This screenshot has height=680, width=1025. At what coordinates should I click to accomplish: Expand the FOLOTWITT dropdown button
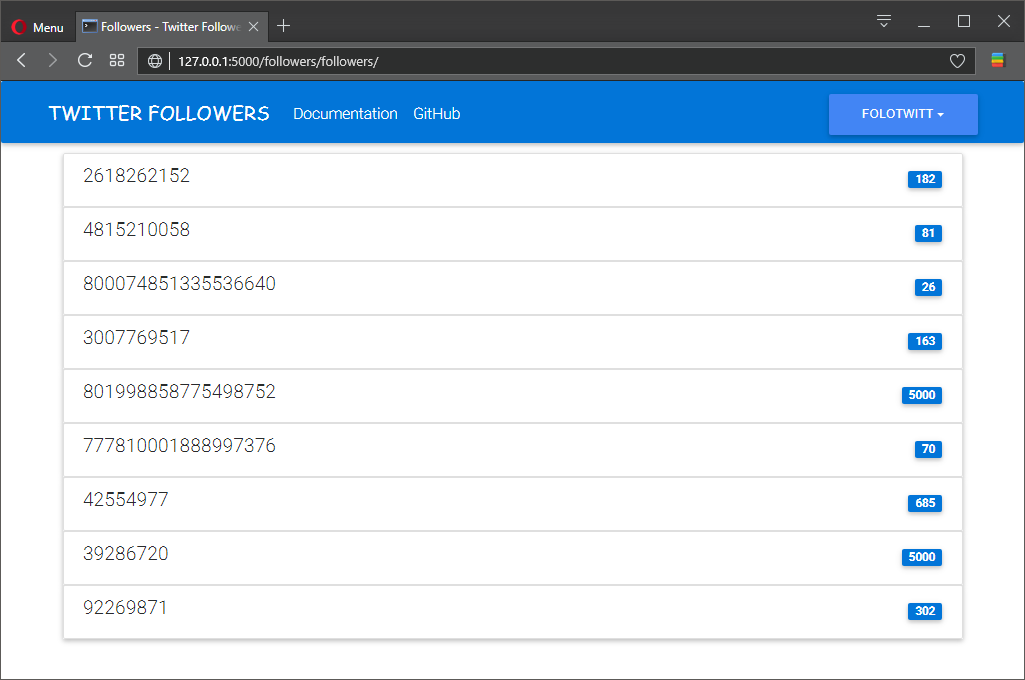click(903, 114)
